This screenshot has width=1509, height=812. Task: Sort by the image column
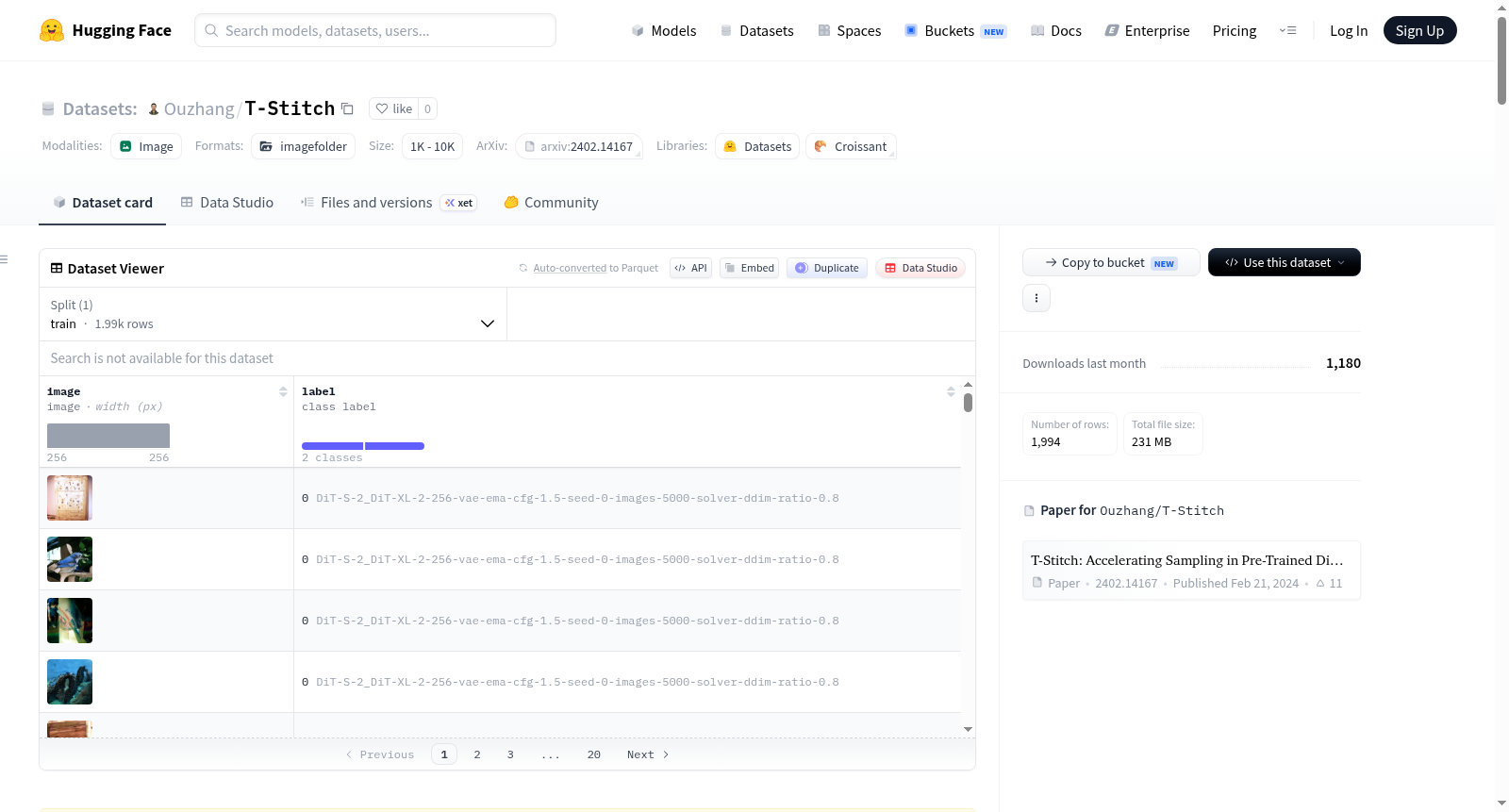(x=283, y=391)
